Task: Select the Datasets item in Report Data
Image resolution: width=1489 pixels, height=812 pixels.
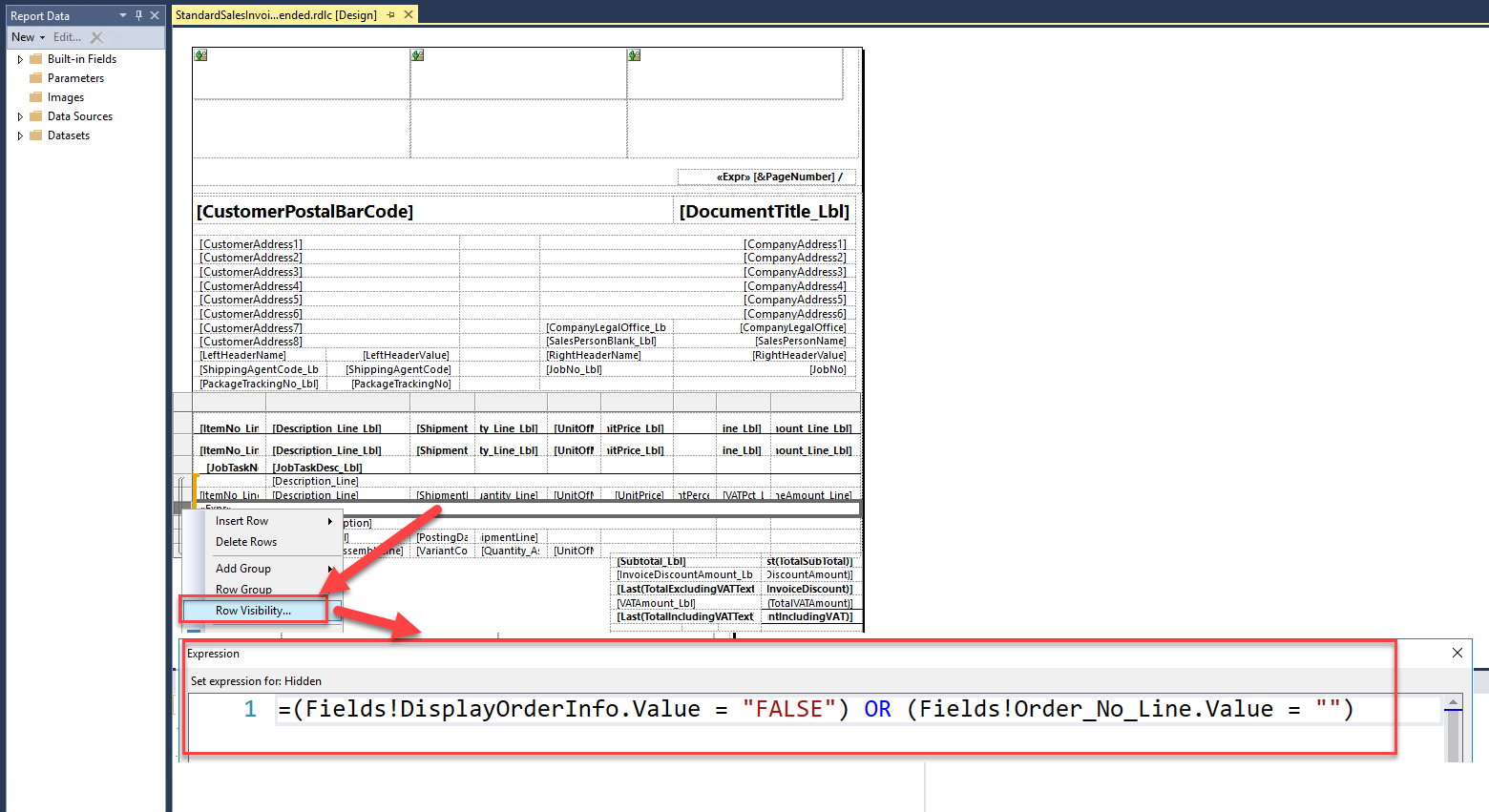Action: click(69, 135)
